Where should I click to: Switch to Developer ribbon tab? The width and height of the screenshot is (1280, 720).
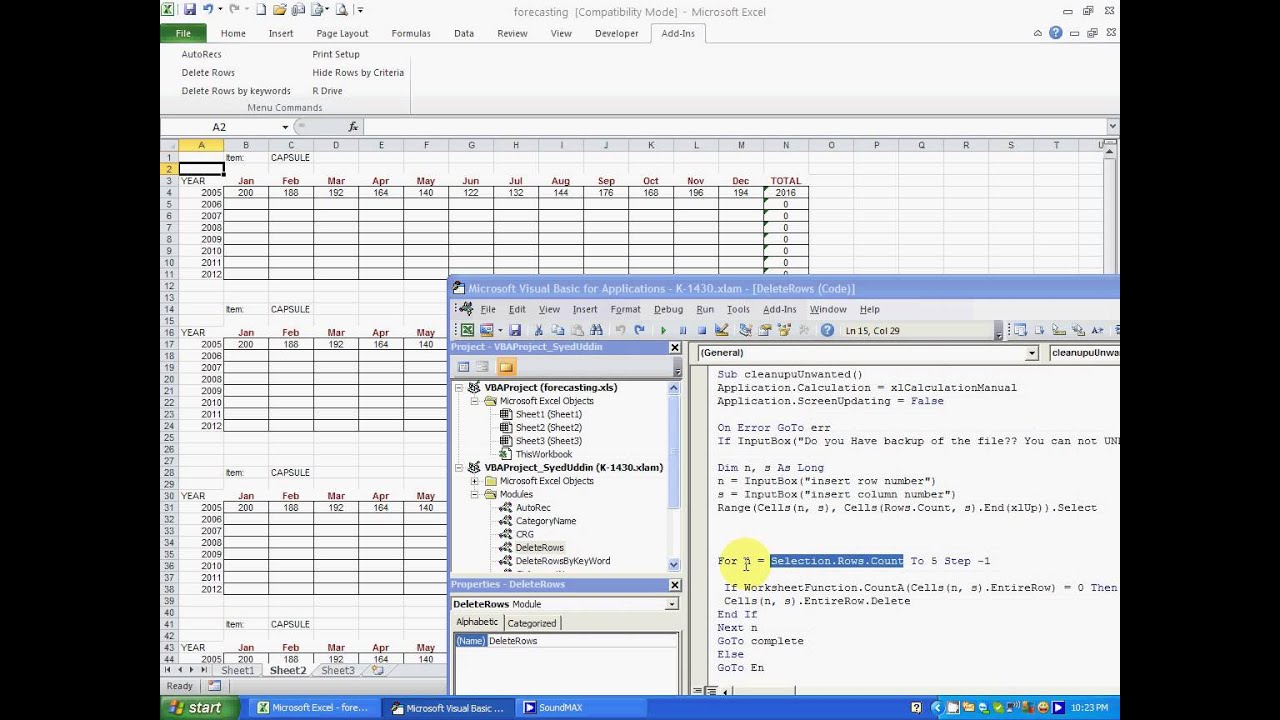pos(617,33)
